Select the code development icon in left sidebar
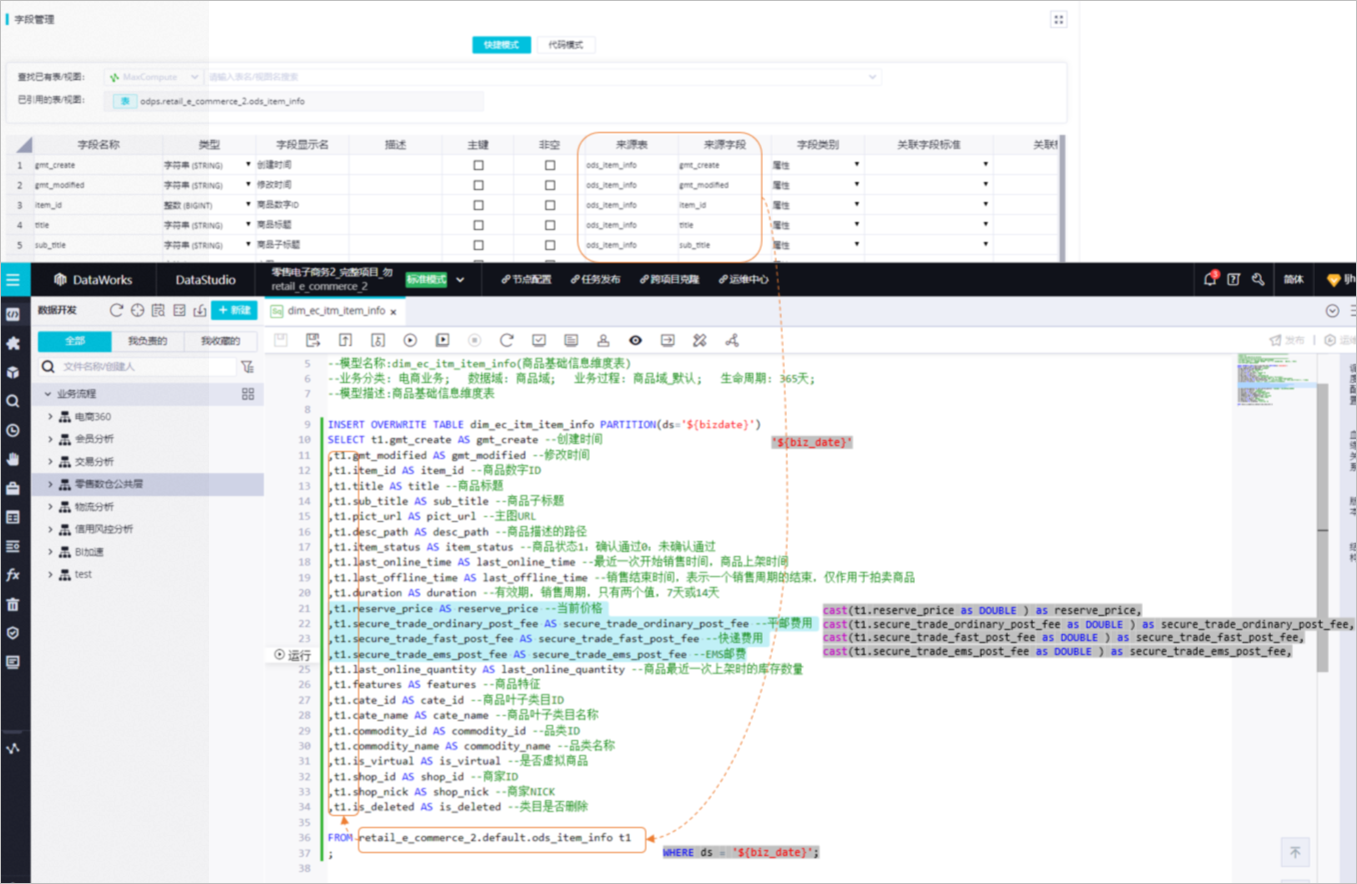This screenshot has height=884, width=1357. 13,314
